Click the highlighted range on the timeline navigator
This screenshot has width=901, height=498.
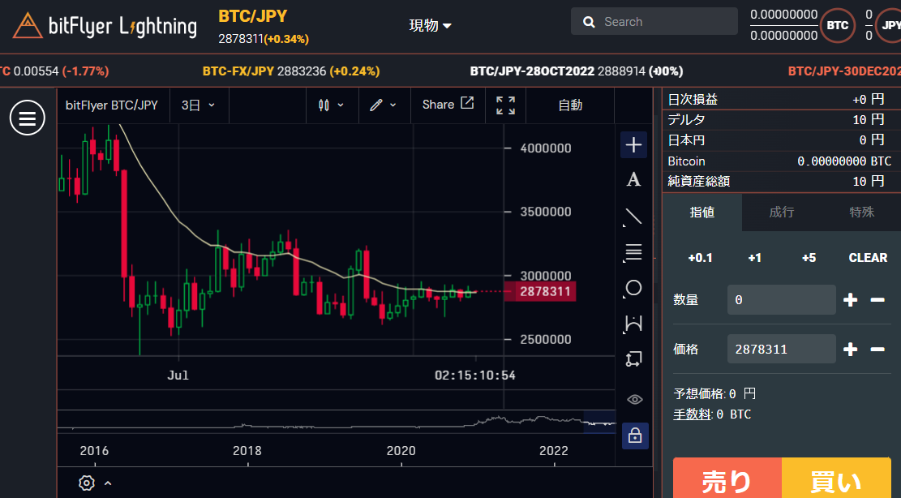coord(599,422)
